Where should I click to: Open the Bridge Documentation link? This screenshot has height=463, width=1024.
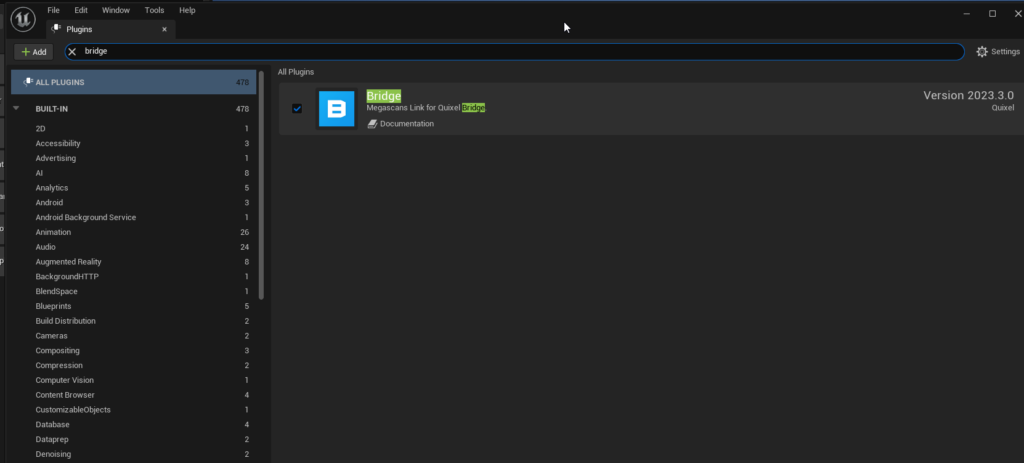click(x=406, y=124)
